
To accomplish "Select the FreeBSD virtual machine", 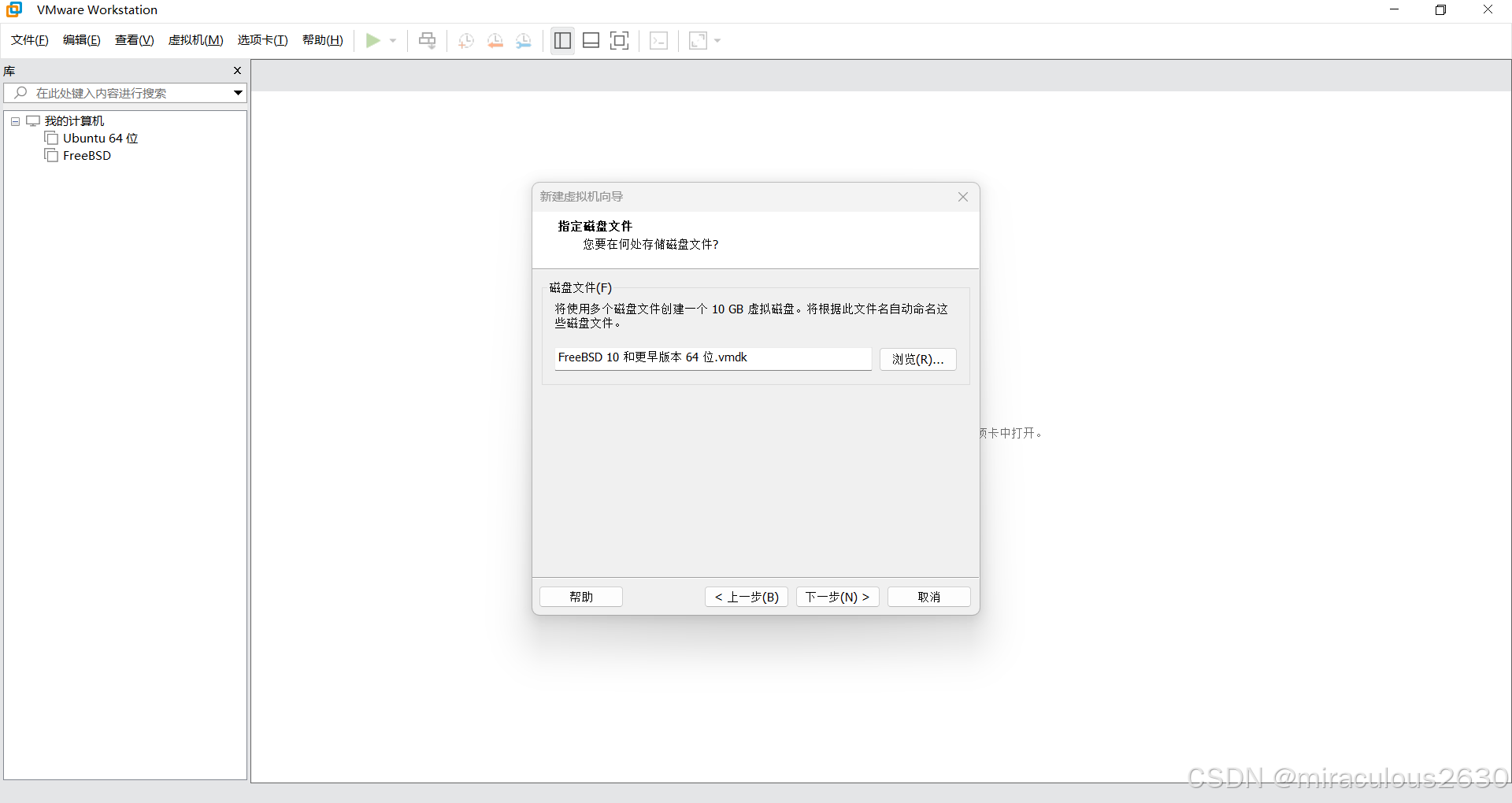I will [x=87, y=156].
